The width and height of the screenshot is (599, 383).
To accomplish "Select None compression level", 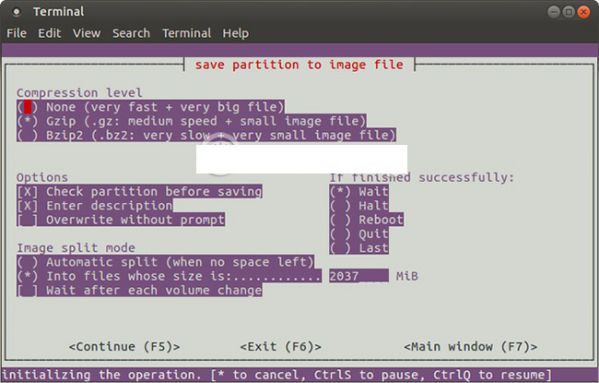I will click(151, 107).
